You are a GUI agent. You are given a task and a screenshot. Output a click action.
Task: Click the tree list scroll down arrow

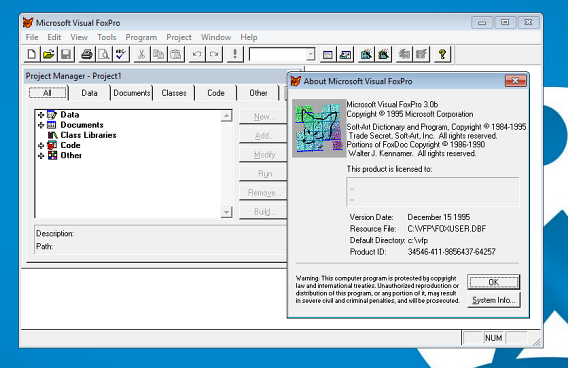pos(226,212)
